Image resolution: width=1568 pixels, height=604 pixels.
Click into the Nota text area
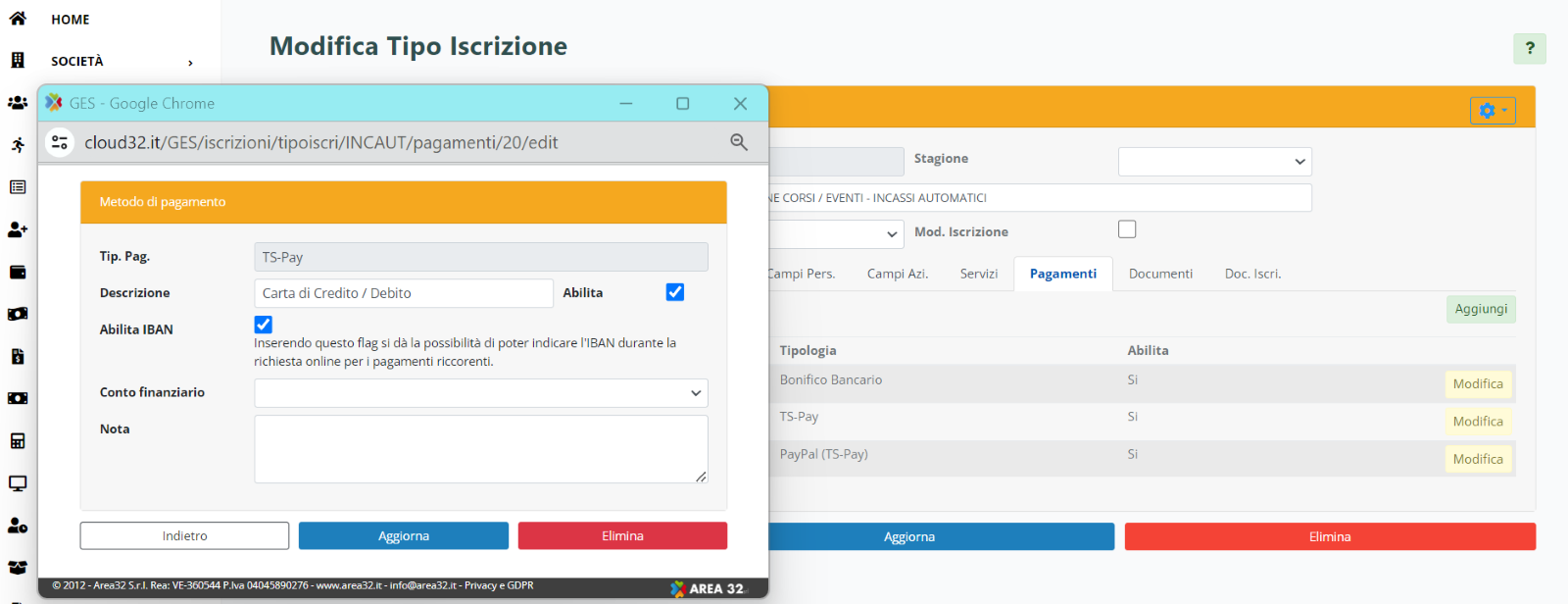tap(480, 448)
